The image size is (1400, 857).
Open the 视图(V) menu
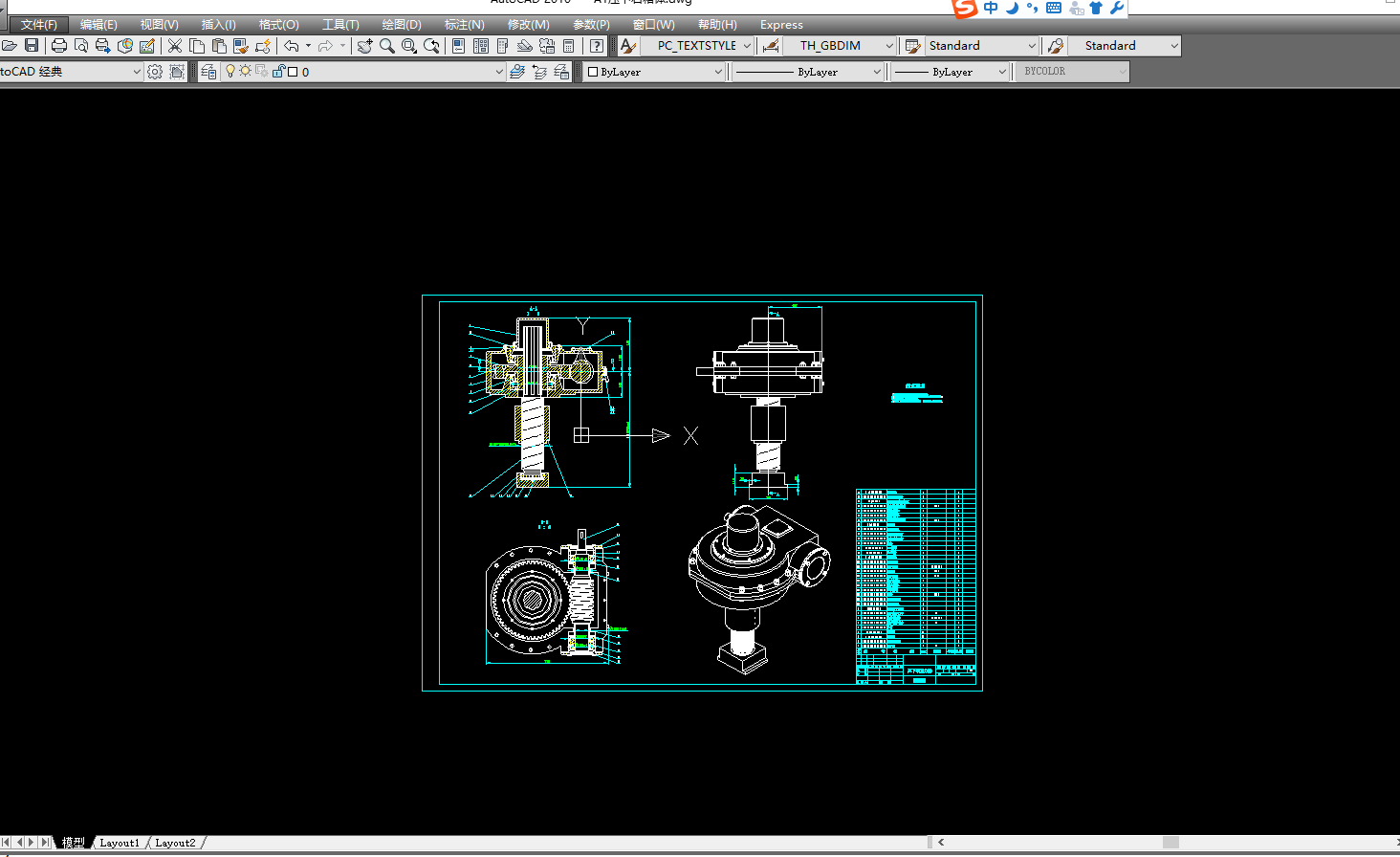click(x=159, y=25)
